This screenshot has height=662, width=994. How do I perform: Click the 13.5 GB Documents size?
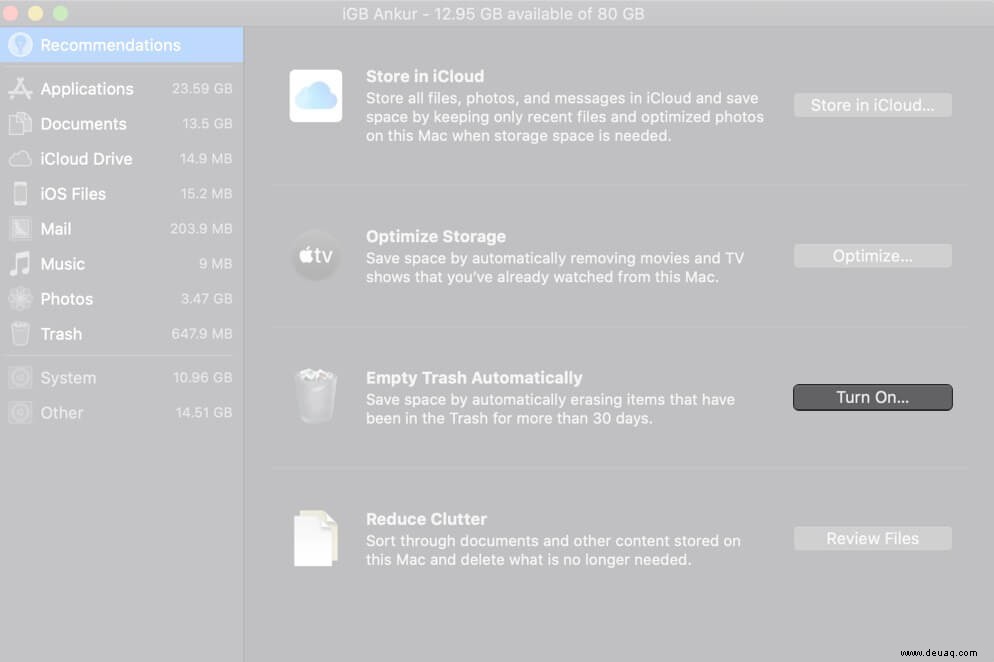coord(207,124)
